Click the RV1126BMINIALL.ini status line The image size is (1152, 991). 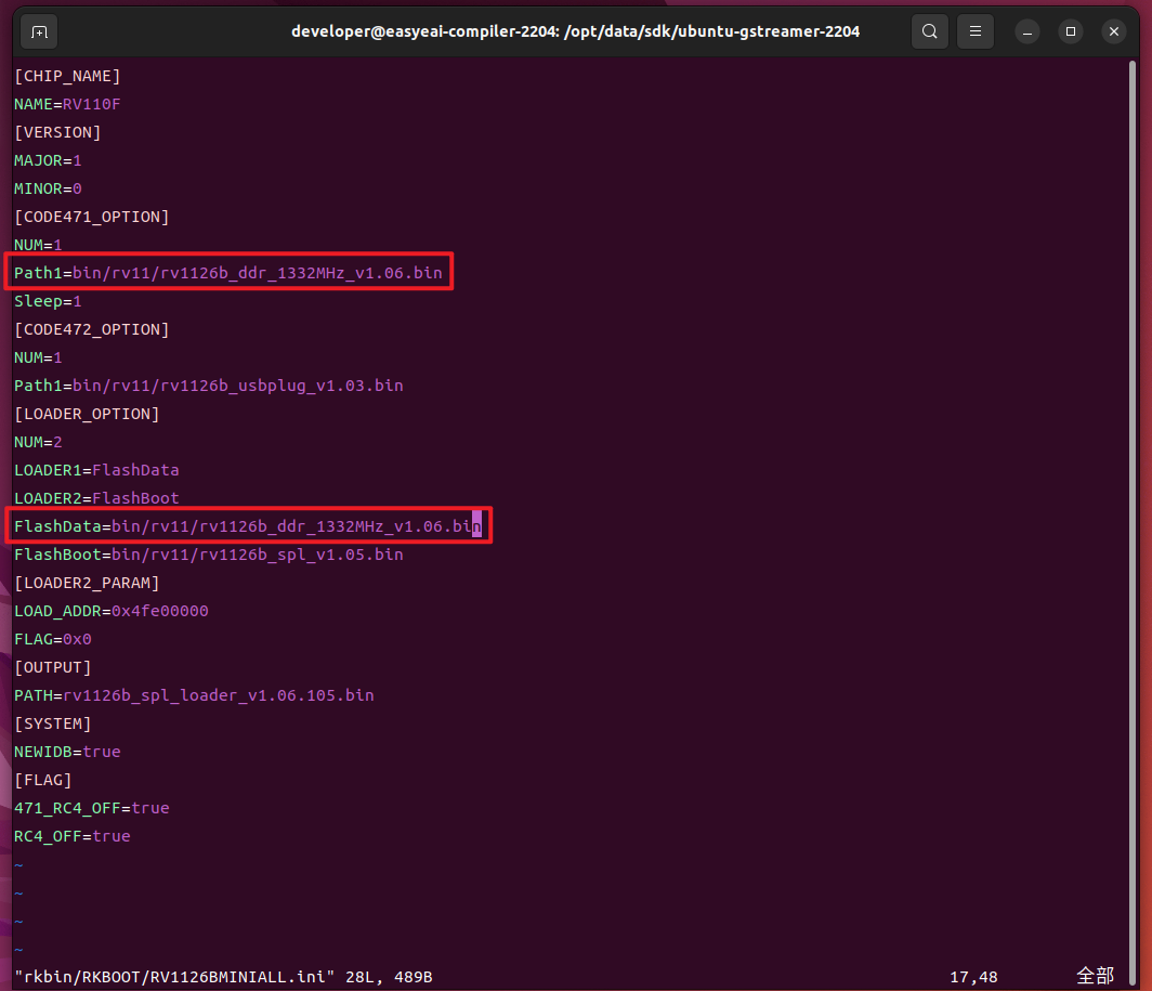[x=223, y=977]
